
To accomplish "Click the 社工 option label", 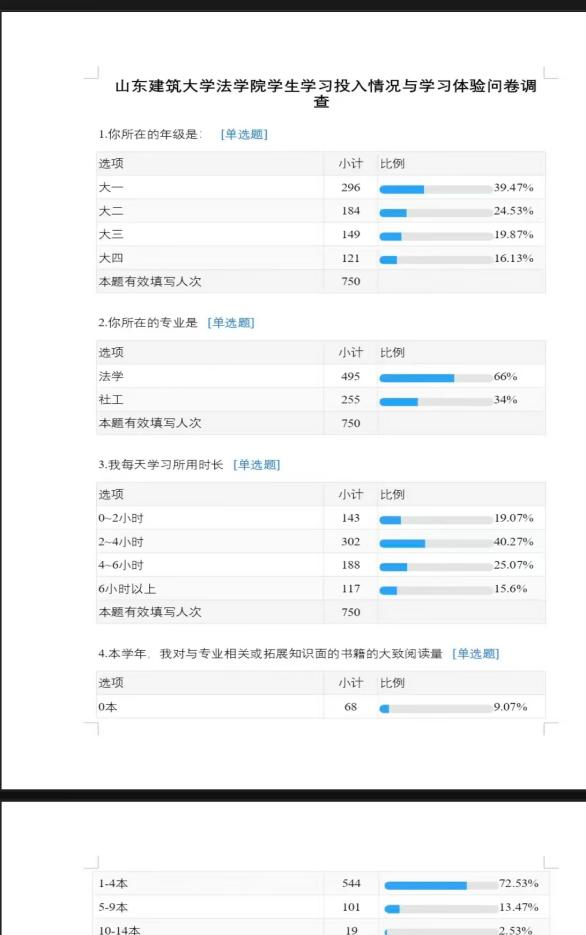I will tap(111, 400).
